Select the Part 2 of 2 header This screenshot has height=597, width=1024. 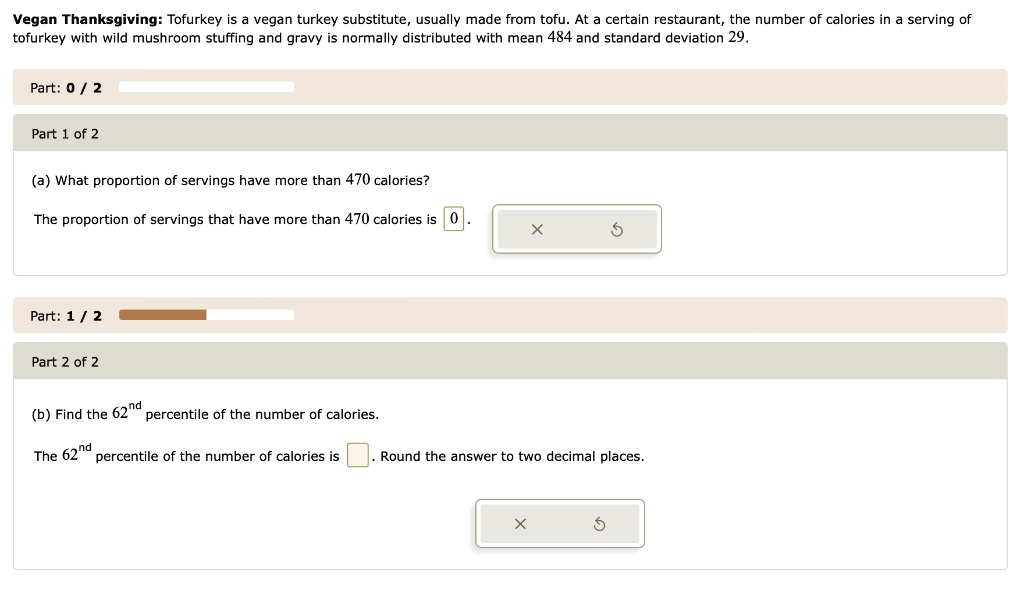[65, 362]
